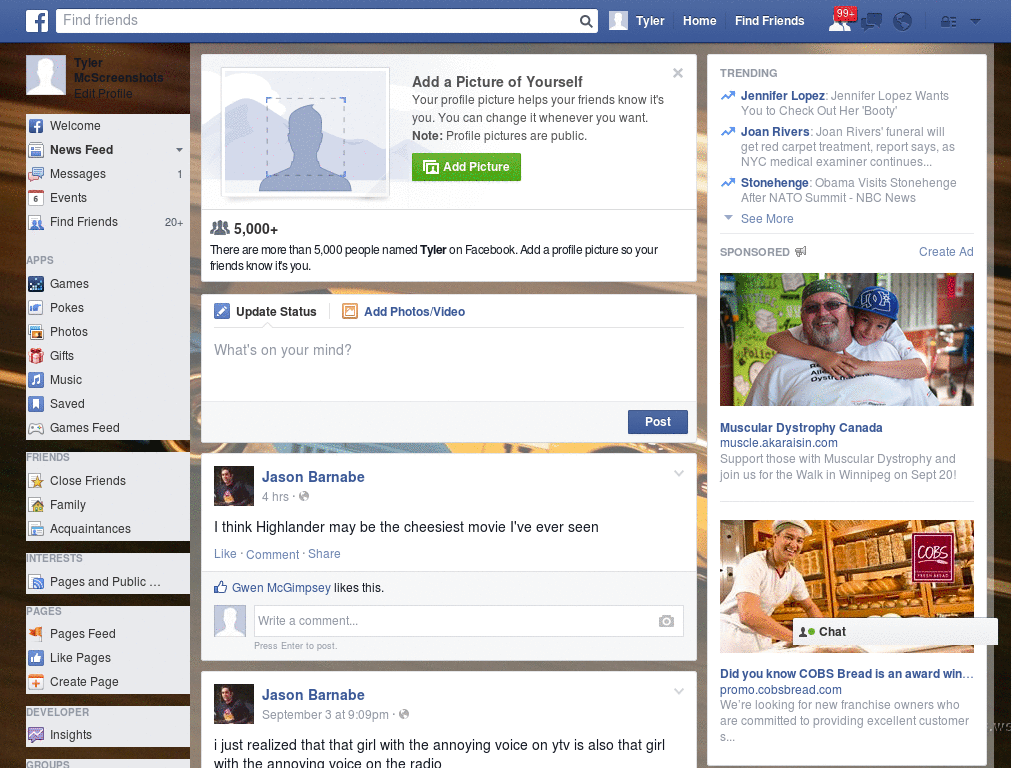Image resolution: width=1024 pixels, height=768 pixels.
Task: Open Stonehenge trending topic
Action: (x=775, y=183)
